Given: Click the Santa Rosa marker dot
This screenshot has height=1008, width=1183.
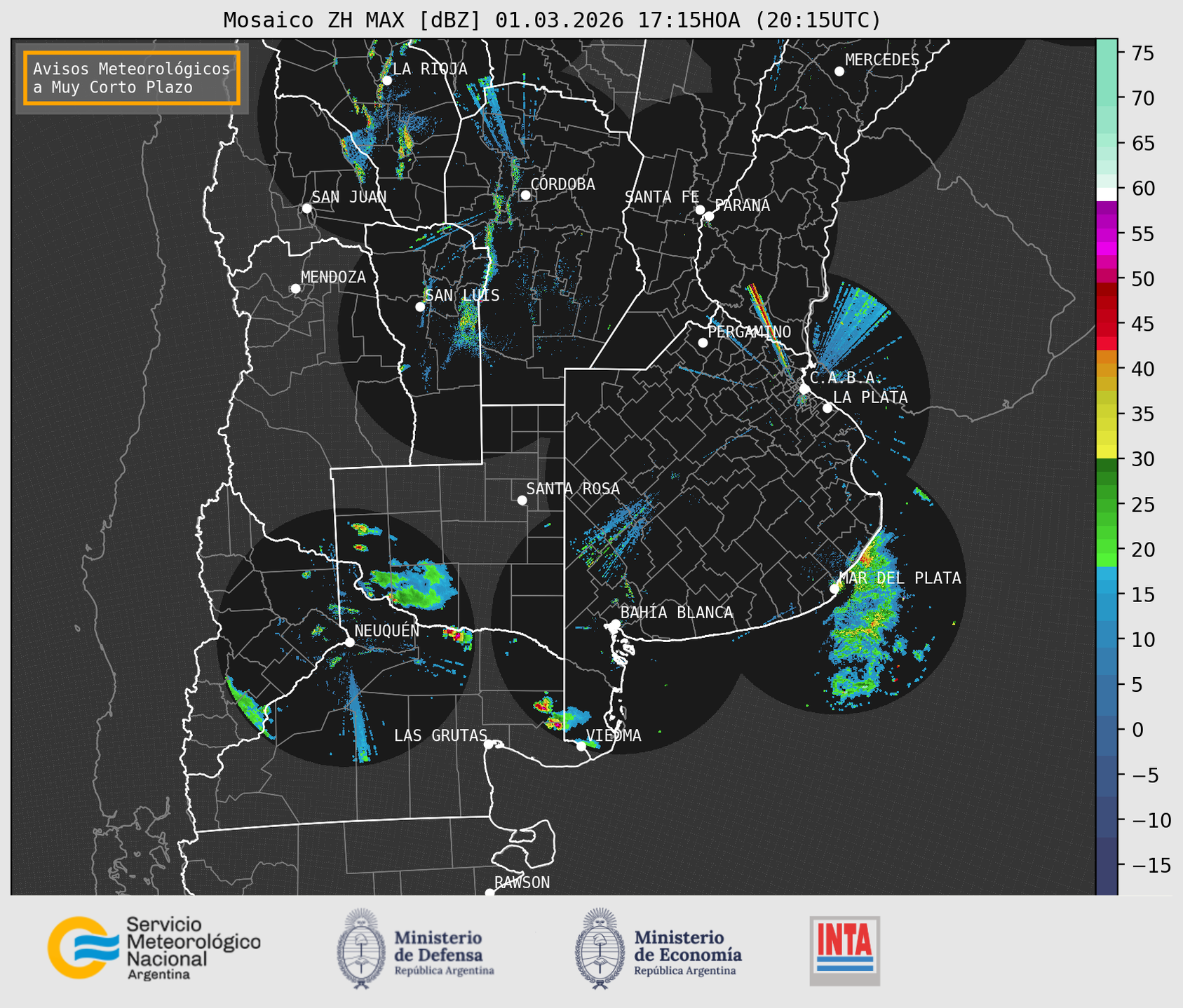Looking at the screenshot, I should (522, 500).
